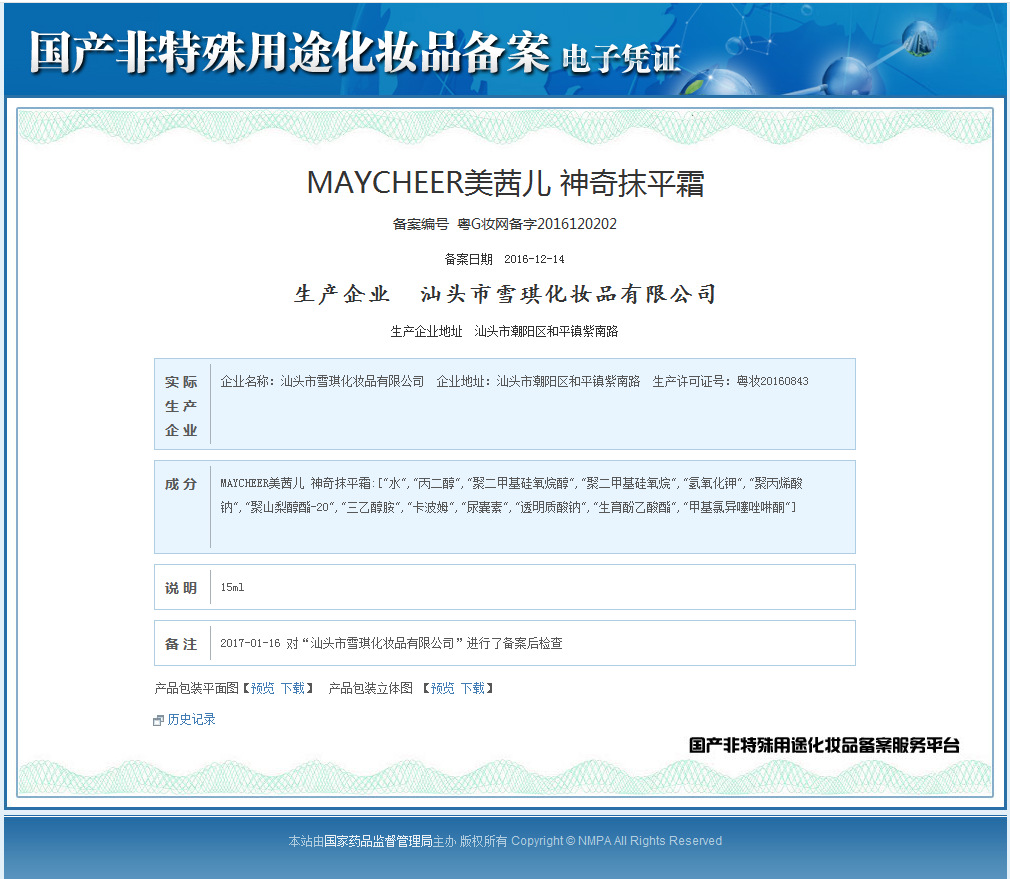
Task: Select the 15ml description value
Action: click(232, 587)
